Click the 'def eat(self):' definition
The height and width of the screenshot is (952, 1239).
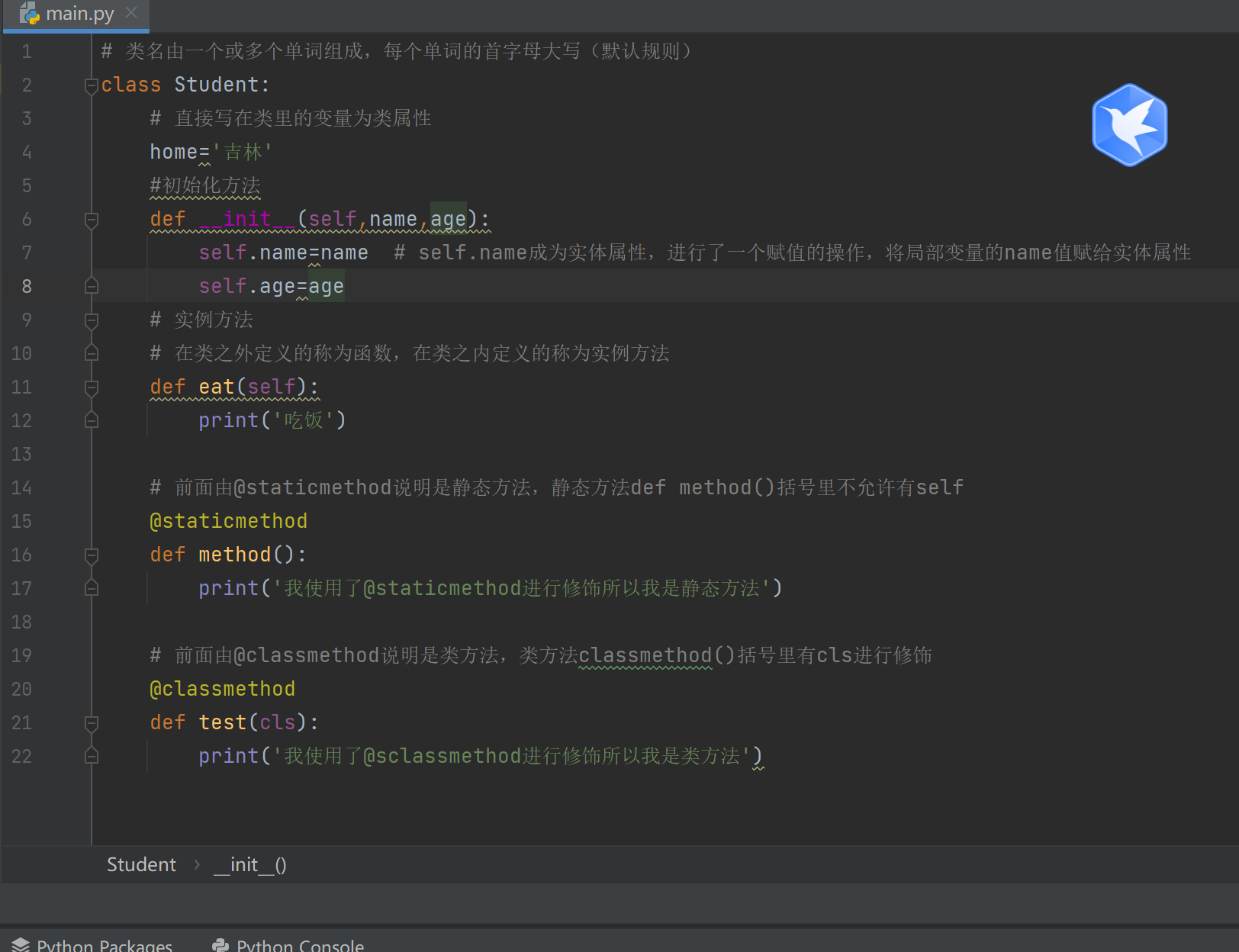tap(235, 387)
